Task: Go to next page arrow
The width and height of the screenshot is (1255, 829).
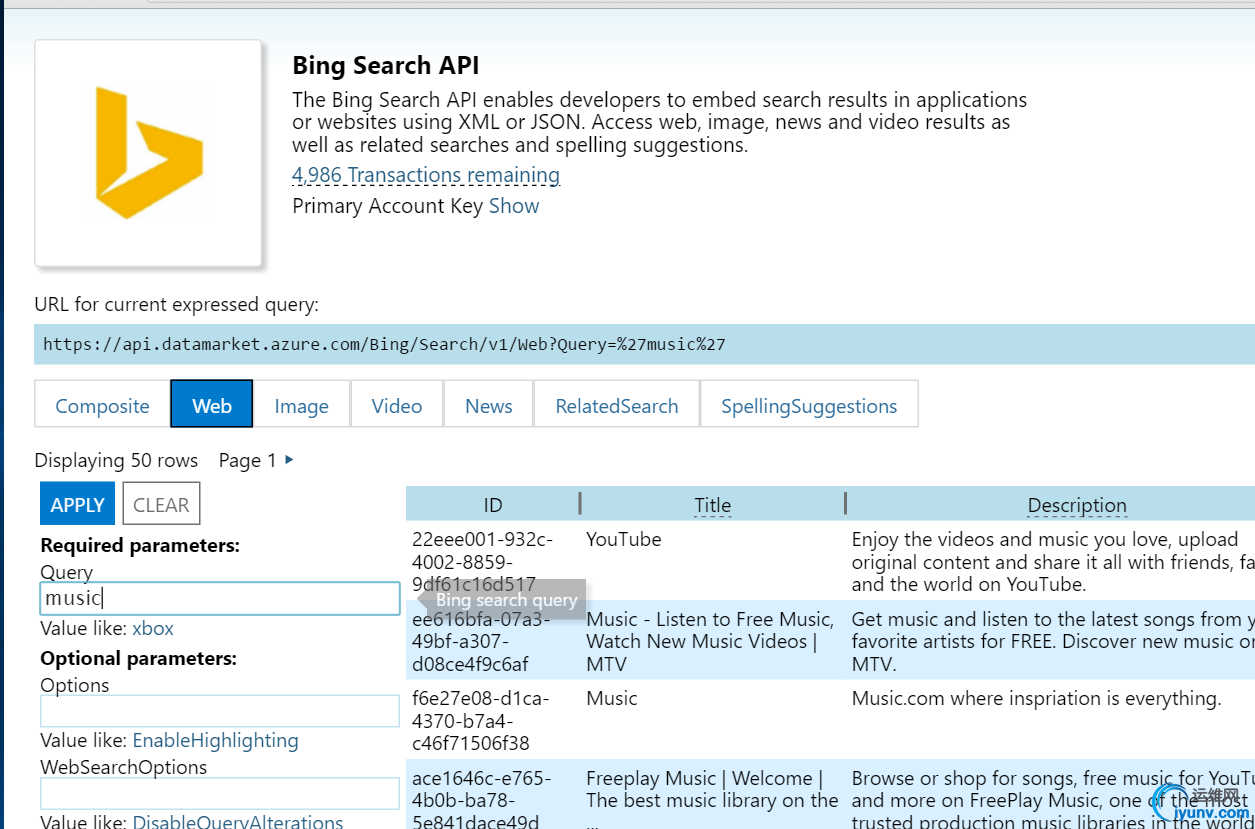Action: [x=290, y=460]
